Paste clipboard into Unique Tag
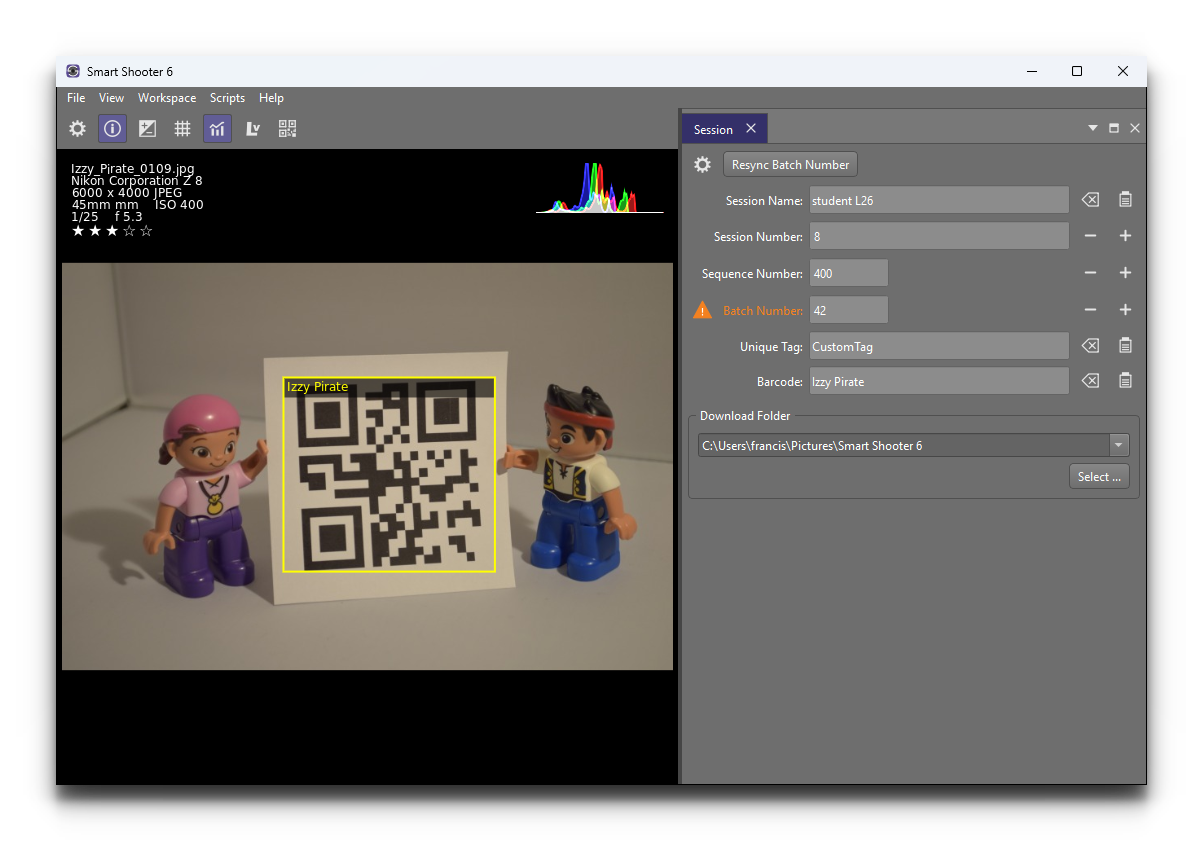Screen dimensions: 1203x841 pyautogui.click(x=1125, y=346)
